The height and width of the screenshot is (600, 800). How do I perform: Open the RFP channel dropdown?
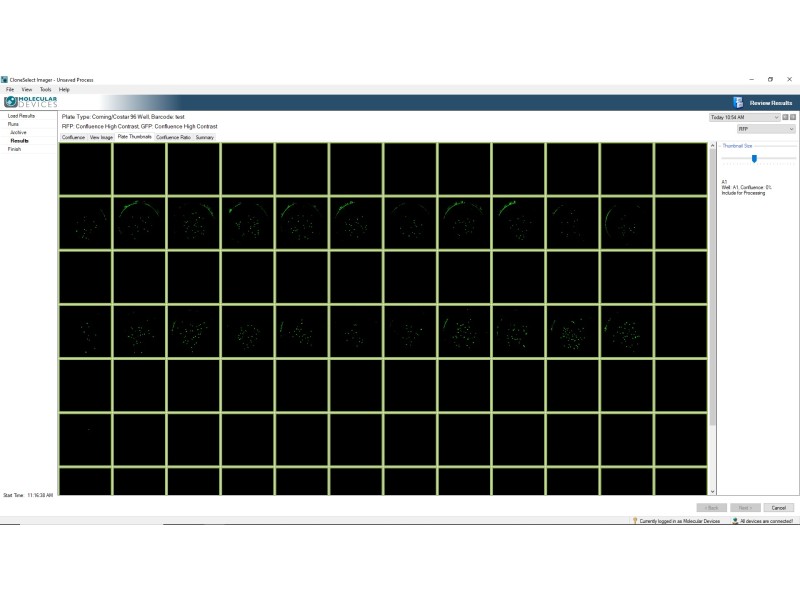pos(766,129)
